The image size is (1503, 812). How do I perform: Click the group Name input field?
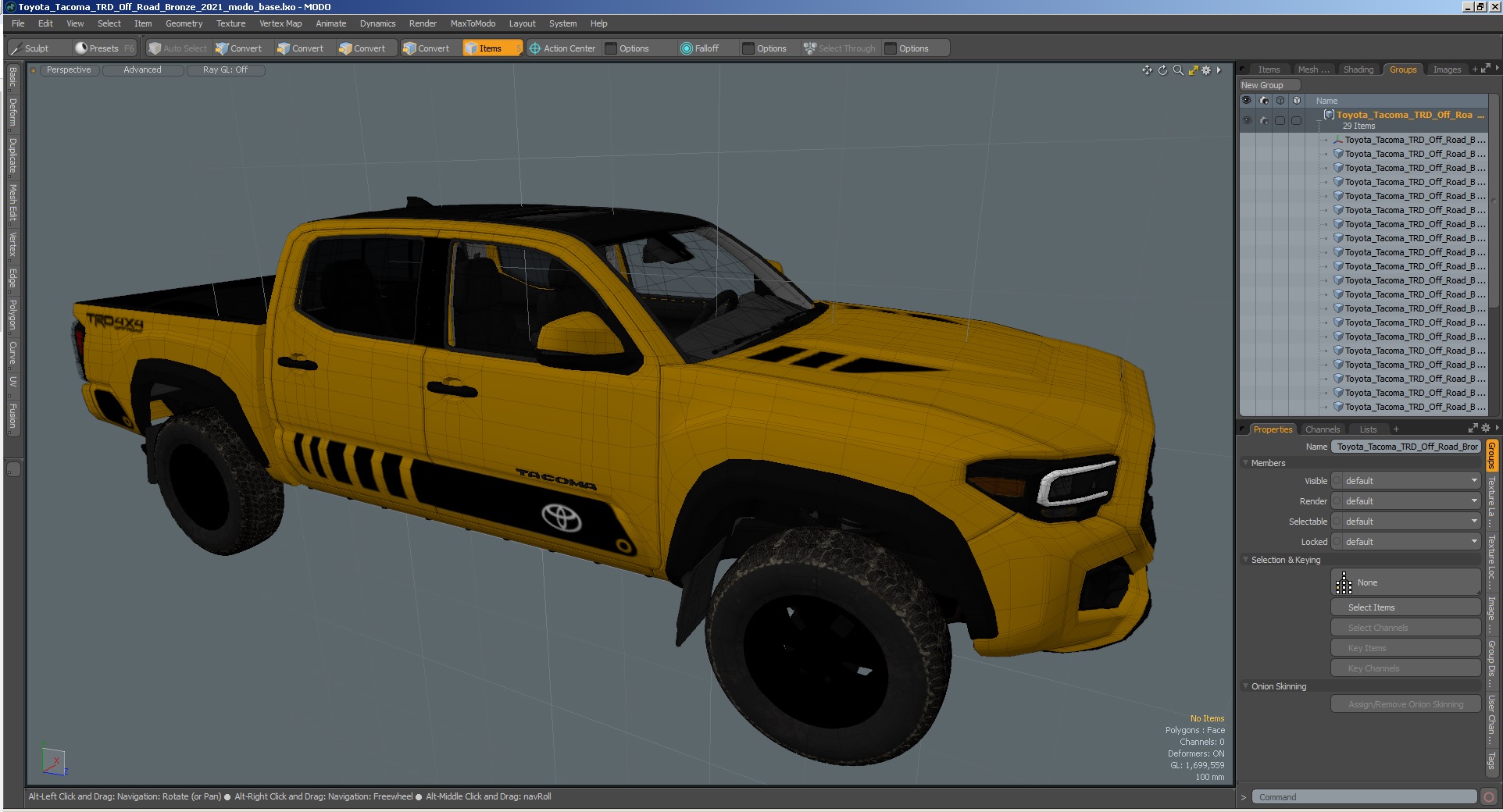[x=1406, y=447]
